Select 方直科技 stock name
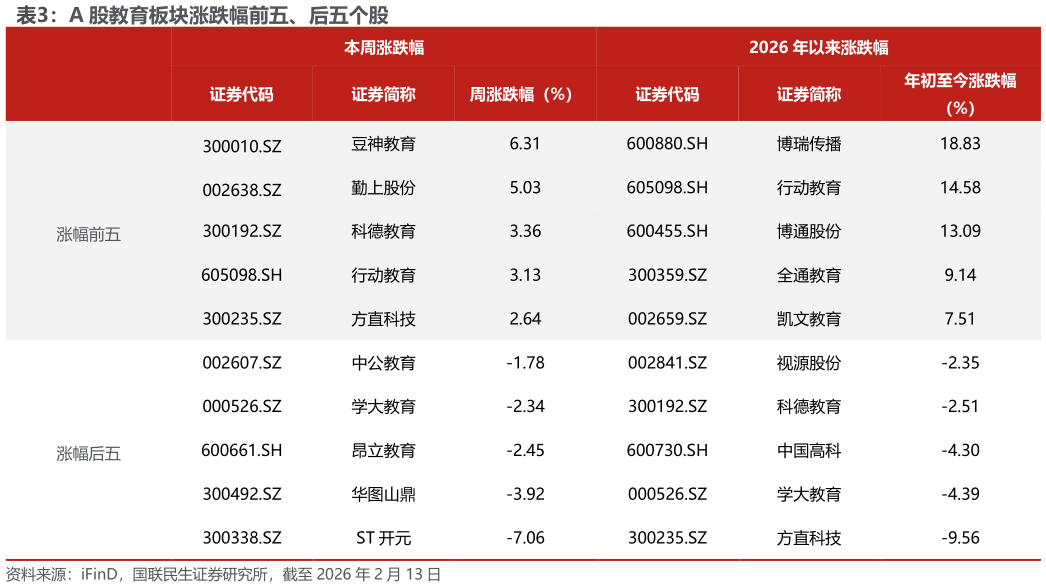This screenshot has width=1046, height=587. pos(384,318)
